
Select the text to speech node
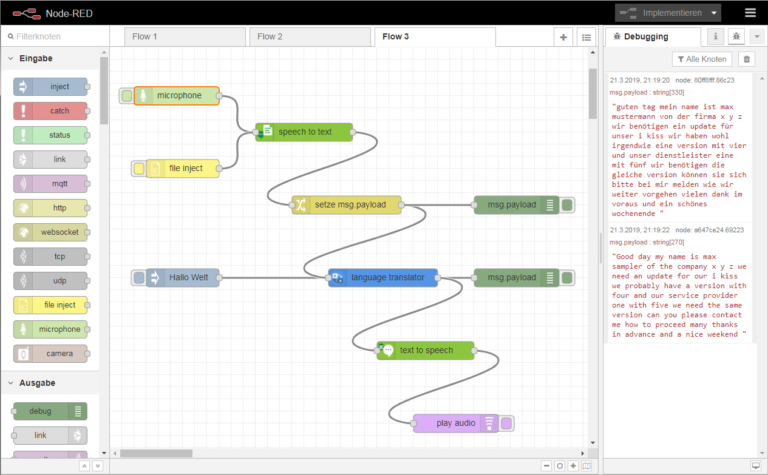point(426,351)
